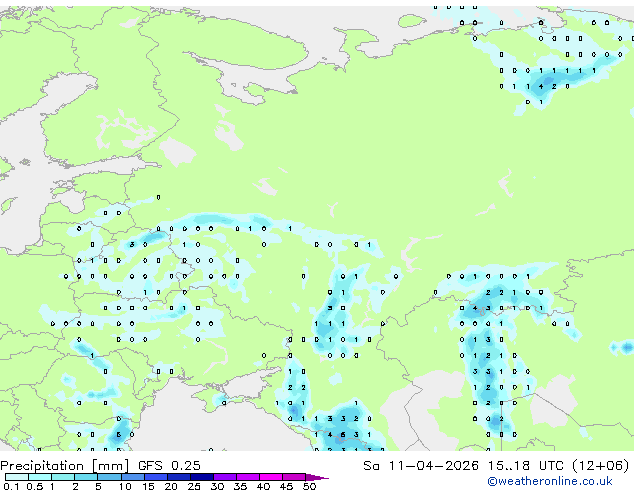
Task: Select the 25–30 mm dark blue swatch
Action: click(x=202, y=477)
